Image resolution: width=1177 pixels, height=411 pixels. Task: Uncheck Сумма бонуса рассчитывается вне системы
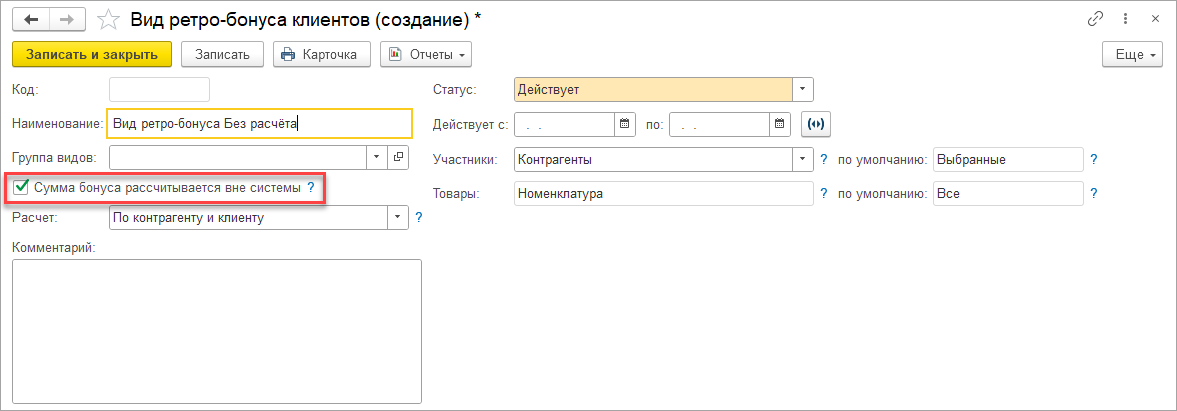(21, 187)
